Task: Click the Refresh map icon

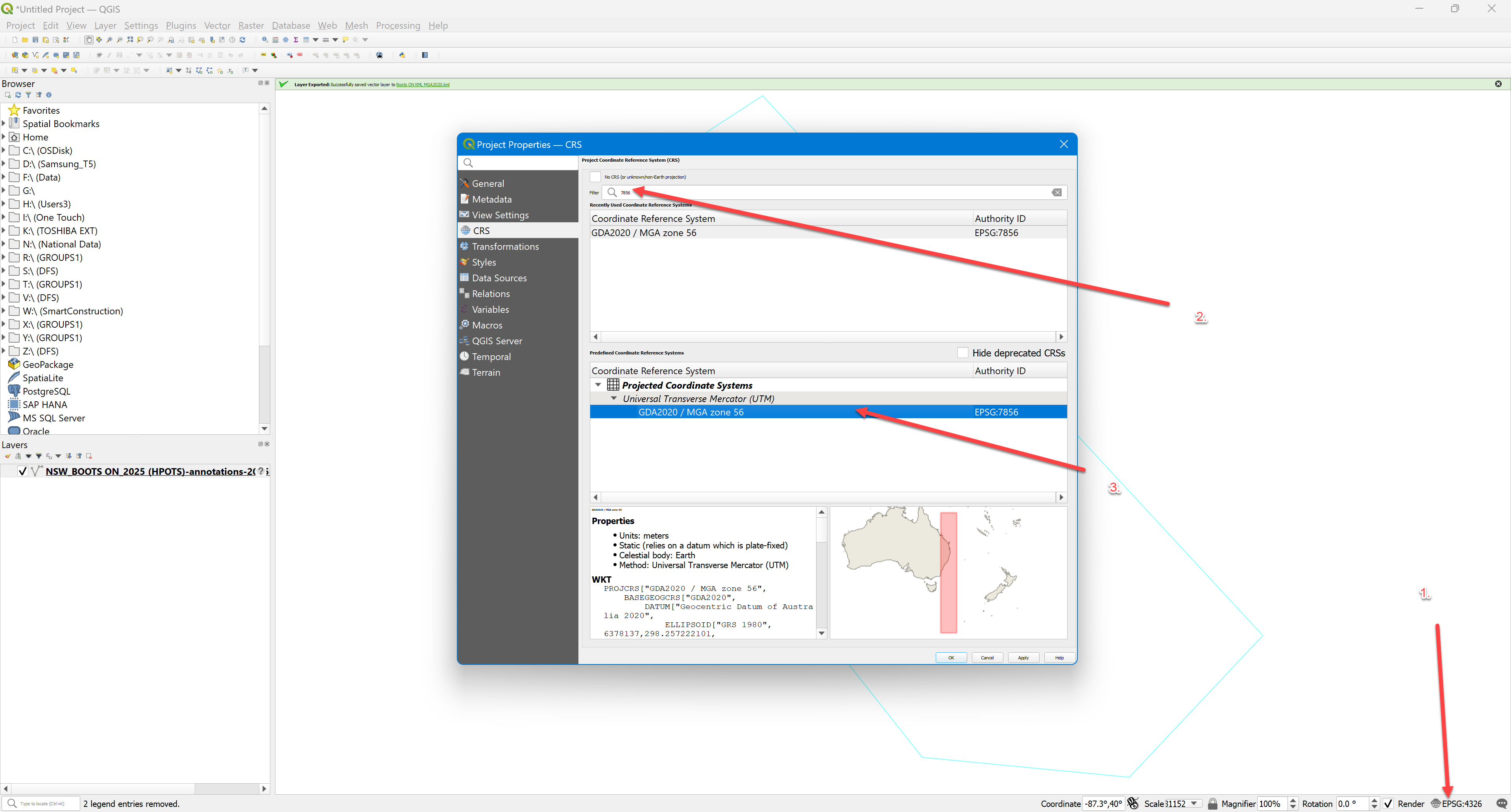Action: pos(242,40)
